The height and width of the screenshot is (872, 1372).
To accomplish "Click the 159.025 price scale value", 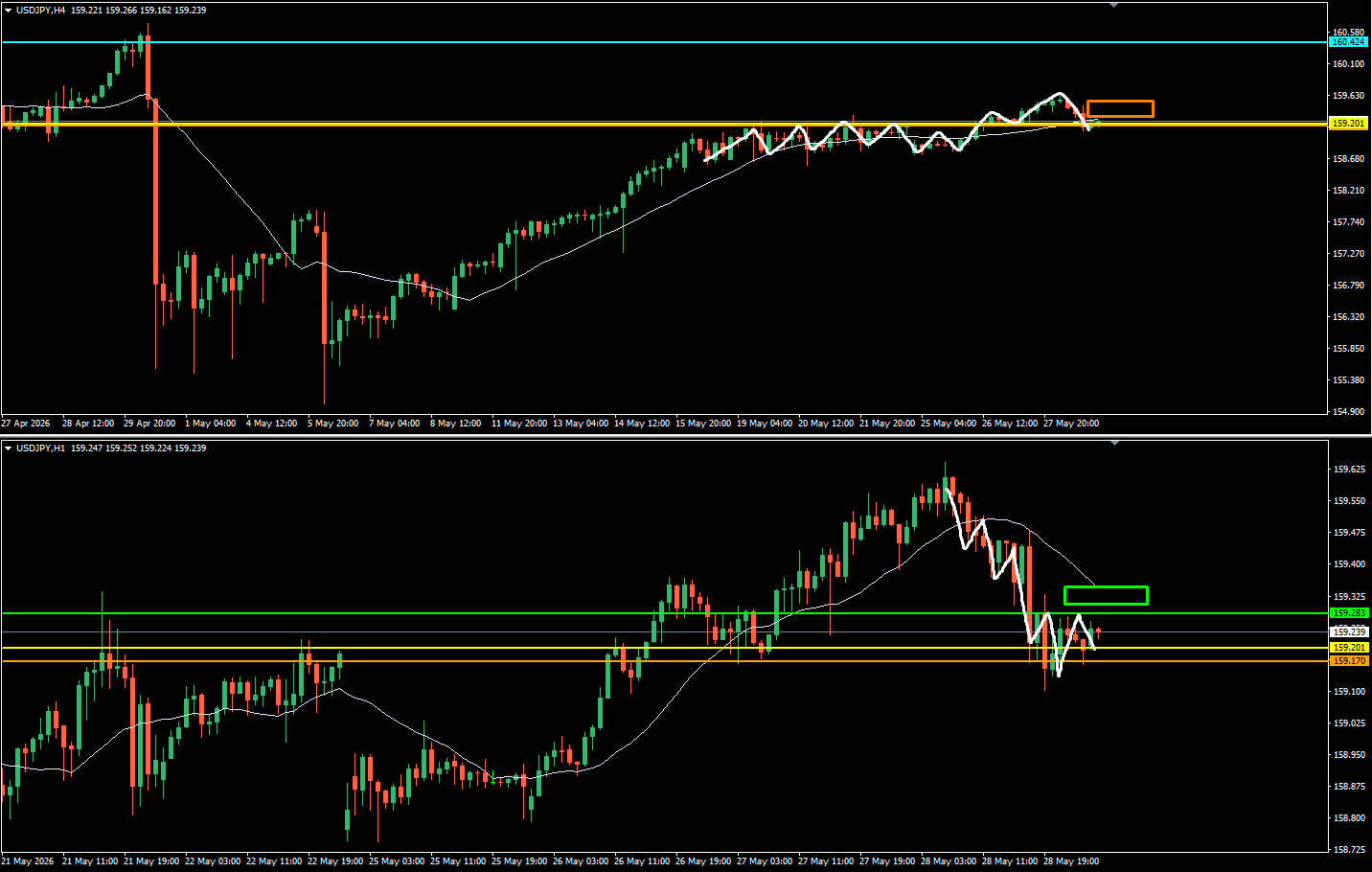I will pos(1349,723).
